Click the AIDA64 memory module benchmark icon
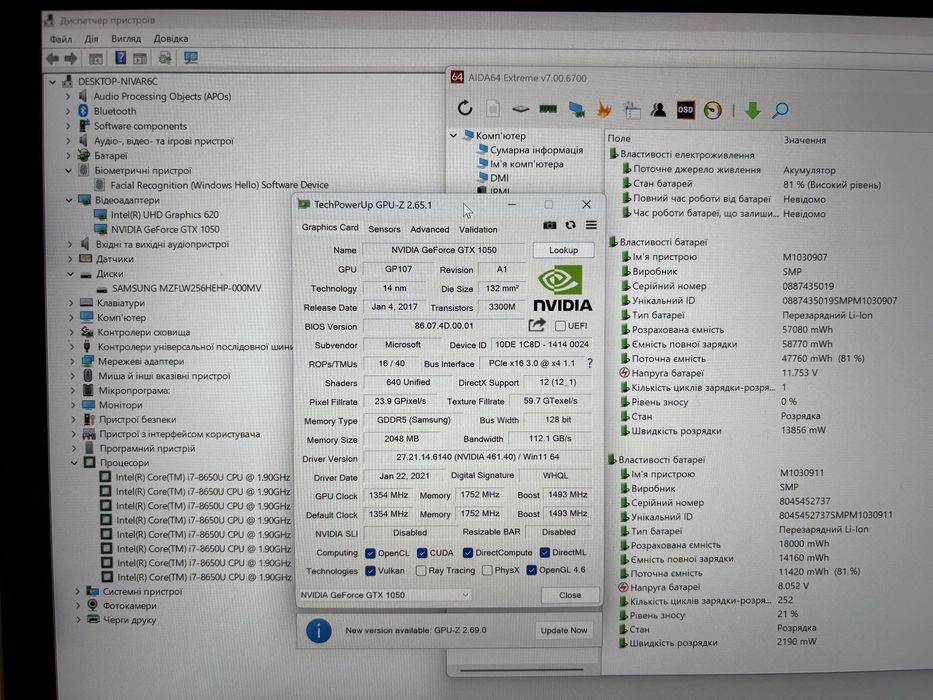The height and width of the screenshot is (700, 933). tap(548, 109)
